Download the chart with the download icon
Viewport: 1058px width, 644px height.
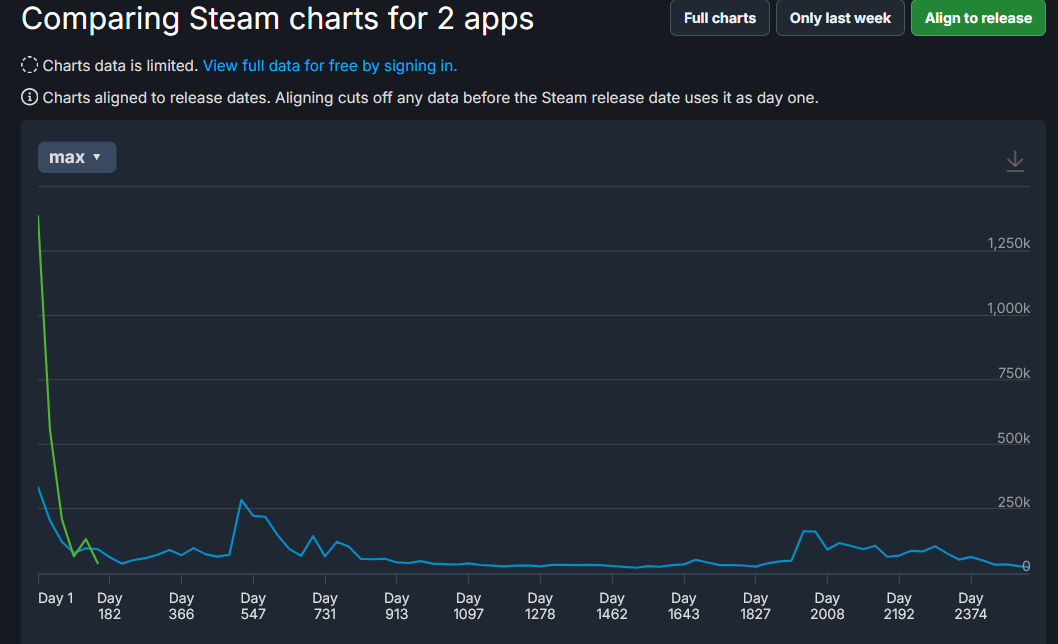point(1015,161)
